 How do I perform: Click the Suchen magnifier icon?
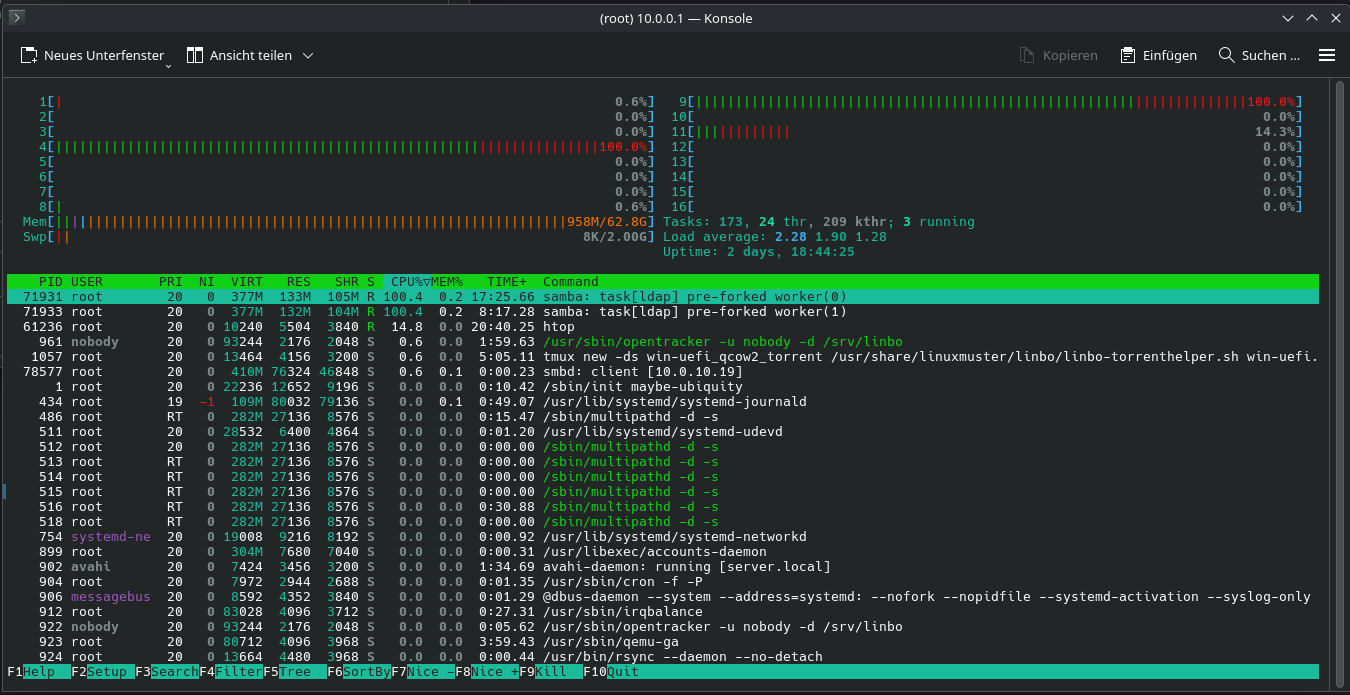(1226, 56)
